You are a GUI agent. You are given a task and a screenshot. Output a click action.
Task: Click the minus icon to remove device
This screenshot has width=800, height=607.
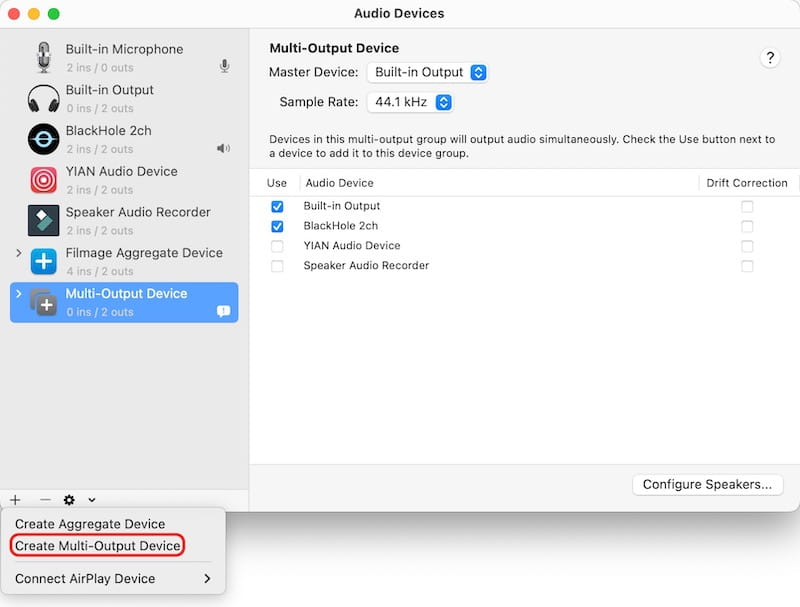pyautogui.click(x=44, y=500)
